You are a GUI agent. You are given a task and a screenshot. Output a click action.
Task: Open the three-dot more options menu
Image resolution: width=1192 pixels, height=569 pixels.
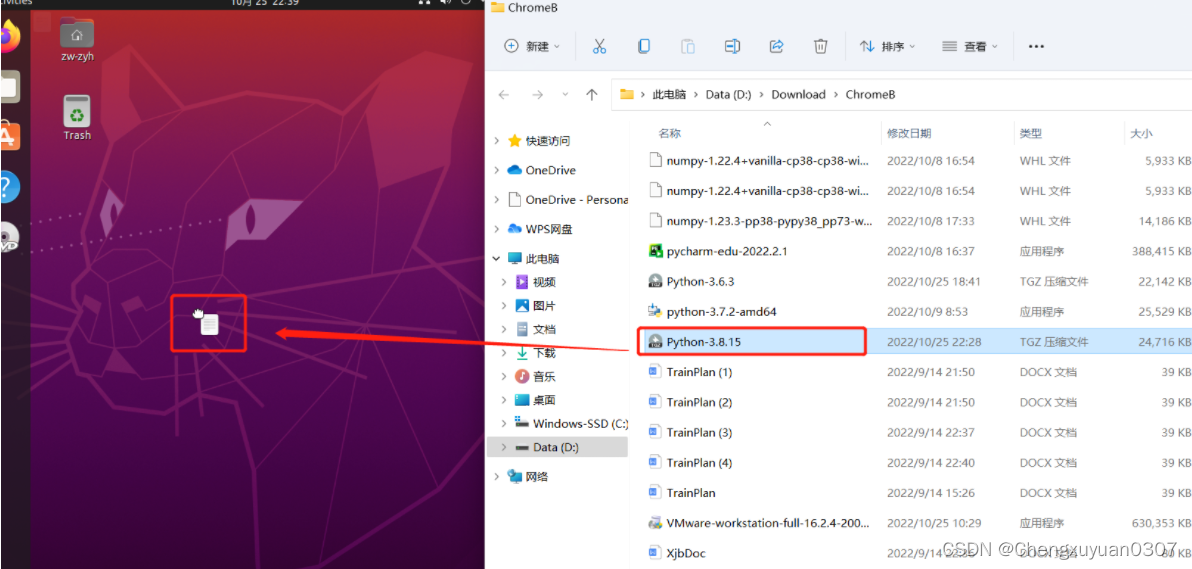pyautogui.click(x=1035, y=46)
